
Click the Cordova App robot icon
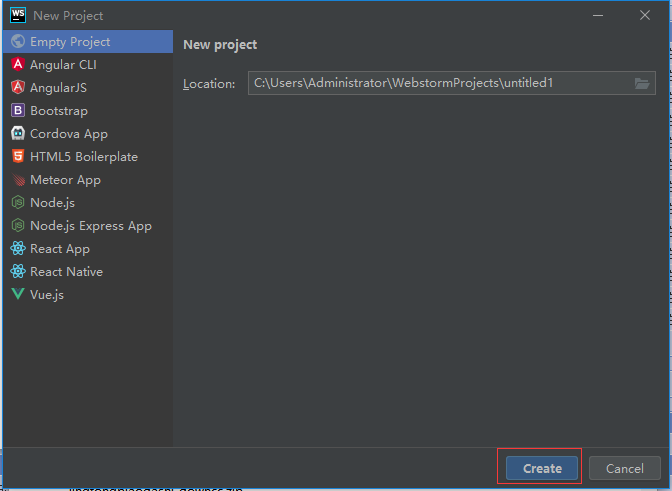coord(18,134)
